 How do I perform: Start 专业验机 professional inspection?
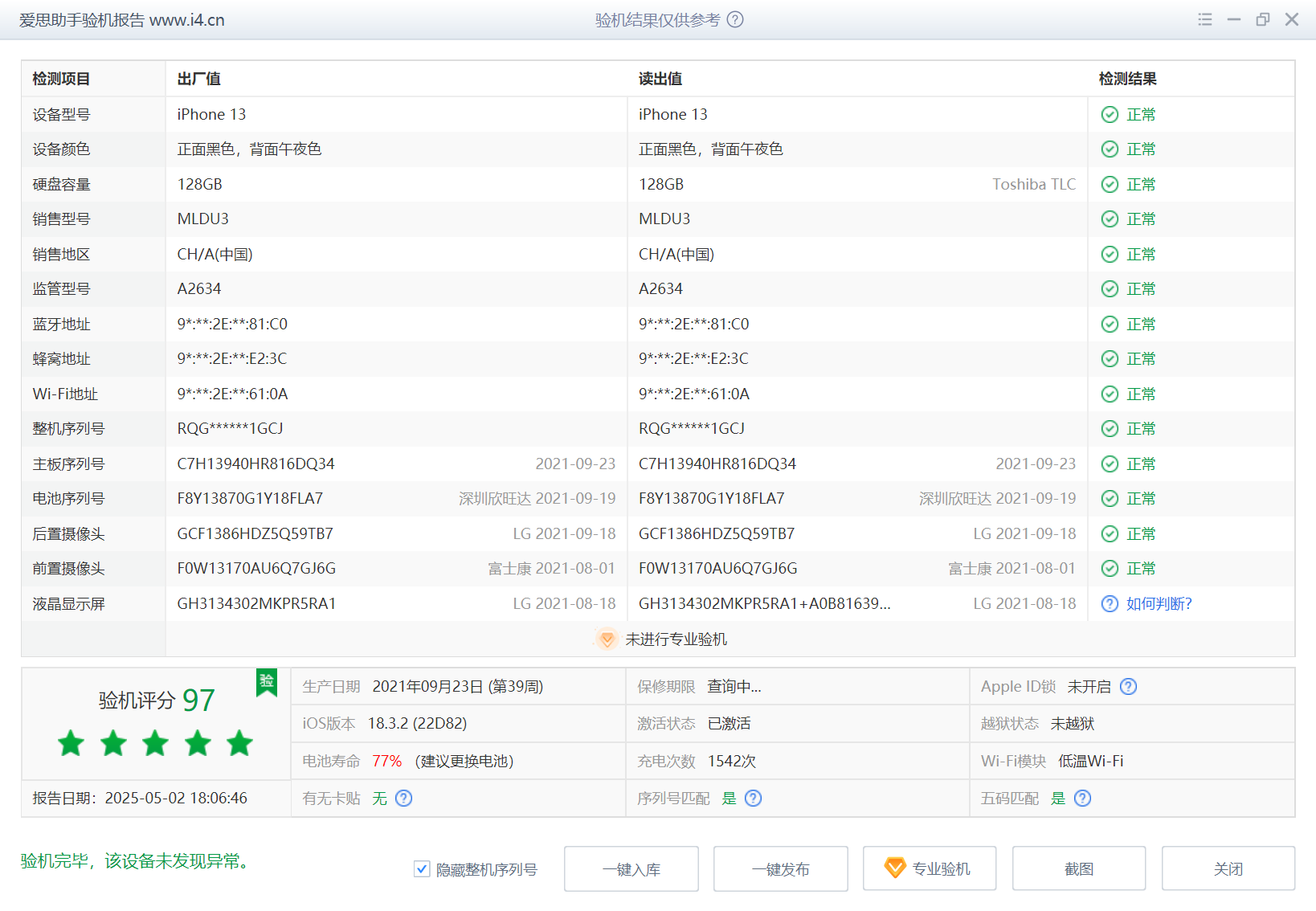930,868
